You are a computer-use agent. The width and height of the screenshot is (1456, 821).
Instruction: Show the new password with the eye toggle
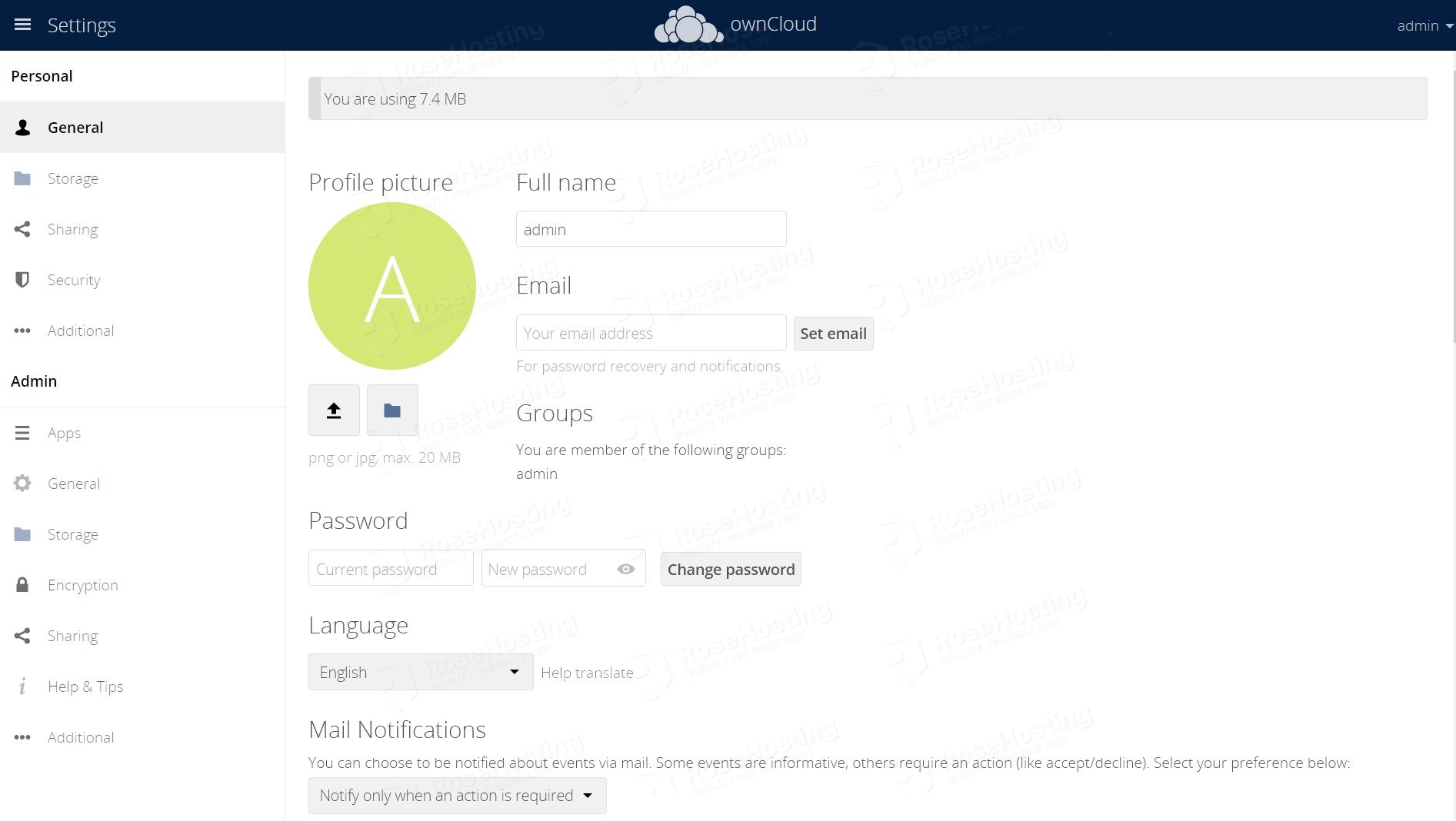point(625,568)
